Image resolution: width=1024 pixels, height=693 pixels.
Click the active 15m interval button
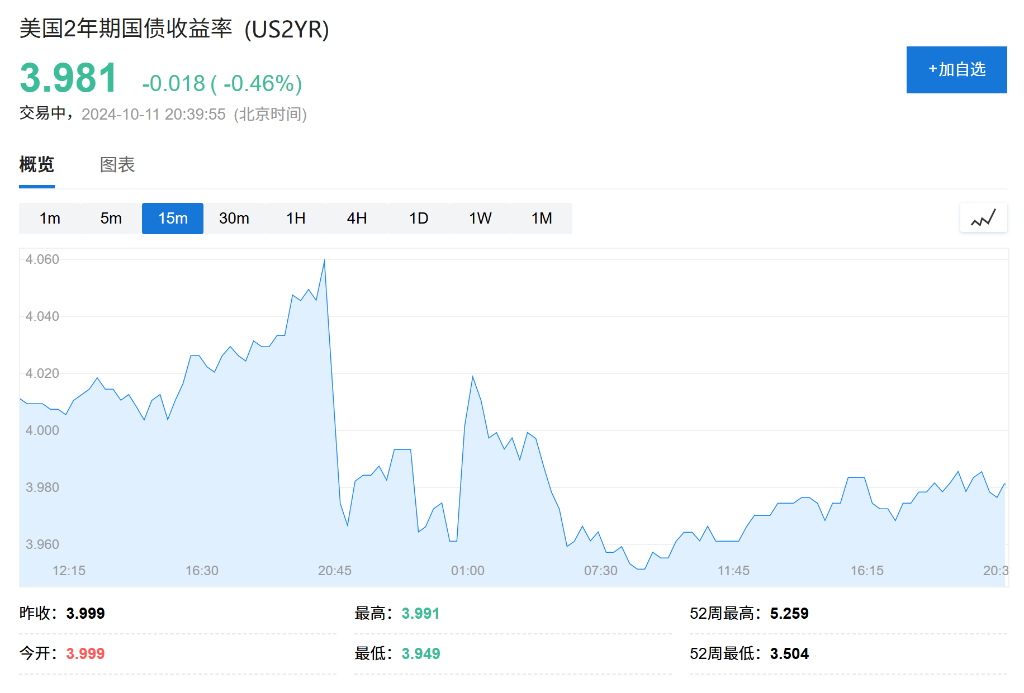(x=172, y=218)
